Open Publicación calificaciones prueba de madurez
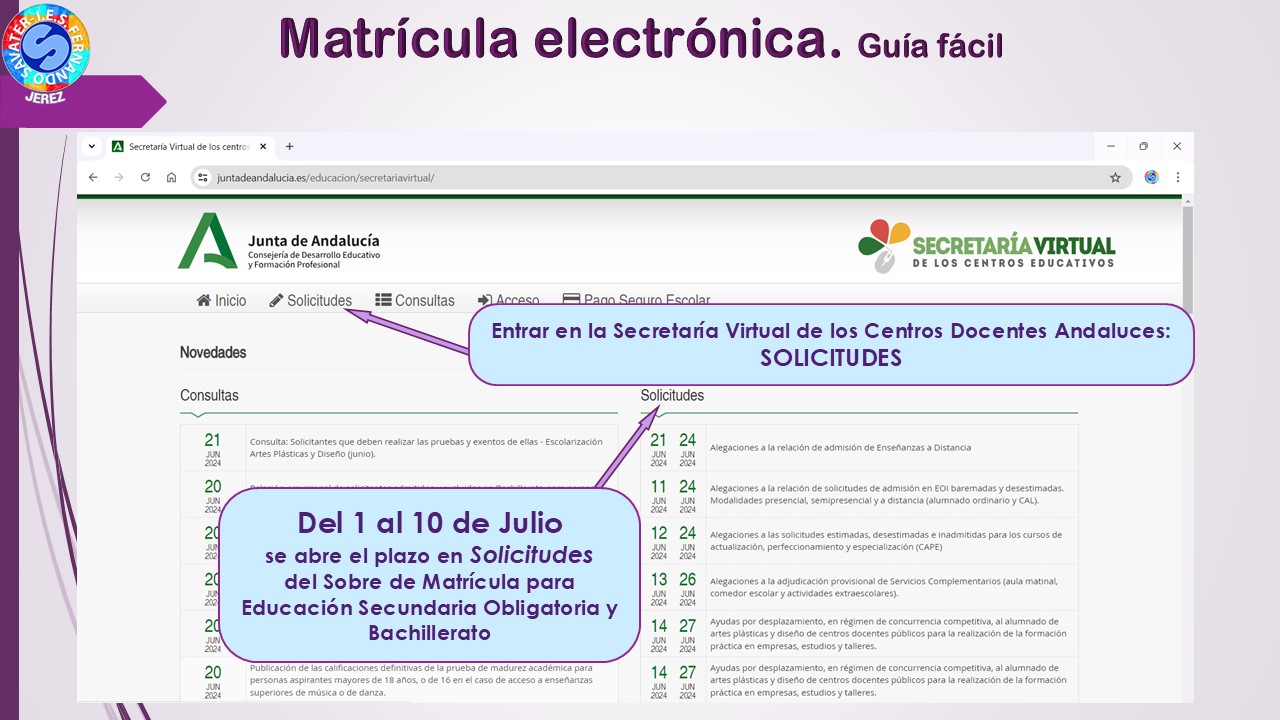The image size is (1280, 720). click(x=421, y=679)
